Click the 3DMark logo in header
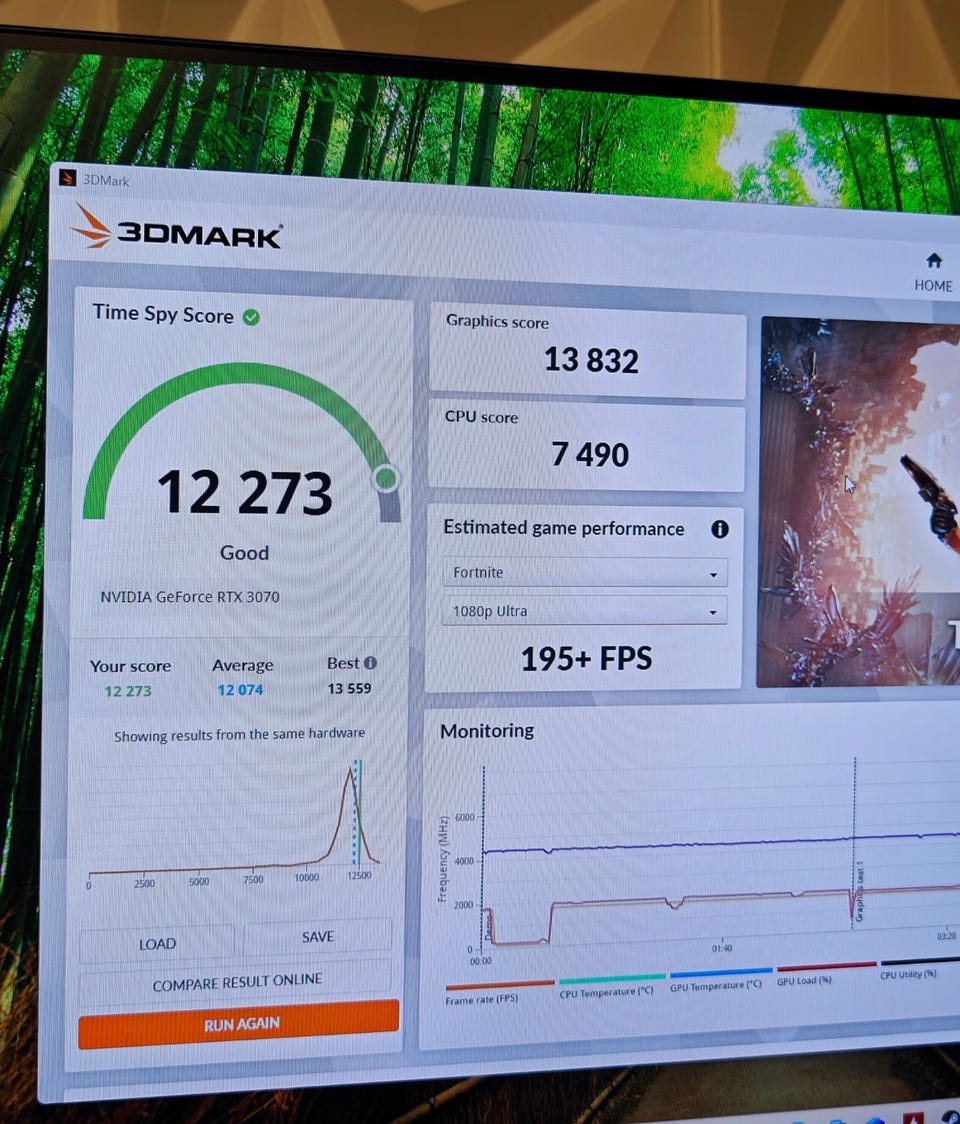 (x=176, y=229)
